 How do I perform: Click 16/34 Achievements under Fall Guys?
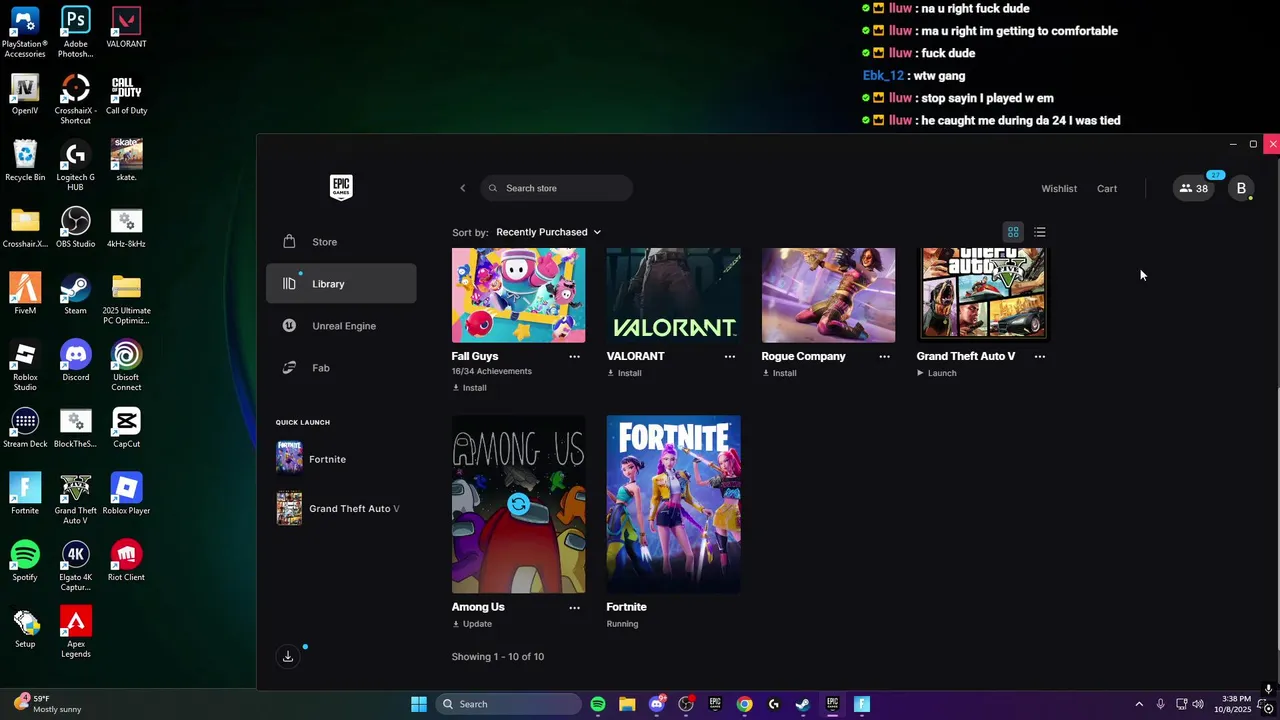(x=492, y=371)
